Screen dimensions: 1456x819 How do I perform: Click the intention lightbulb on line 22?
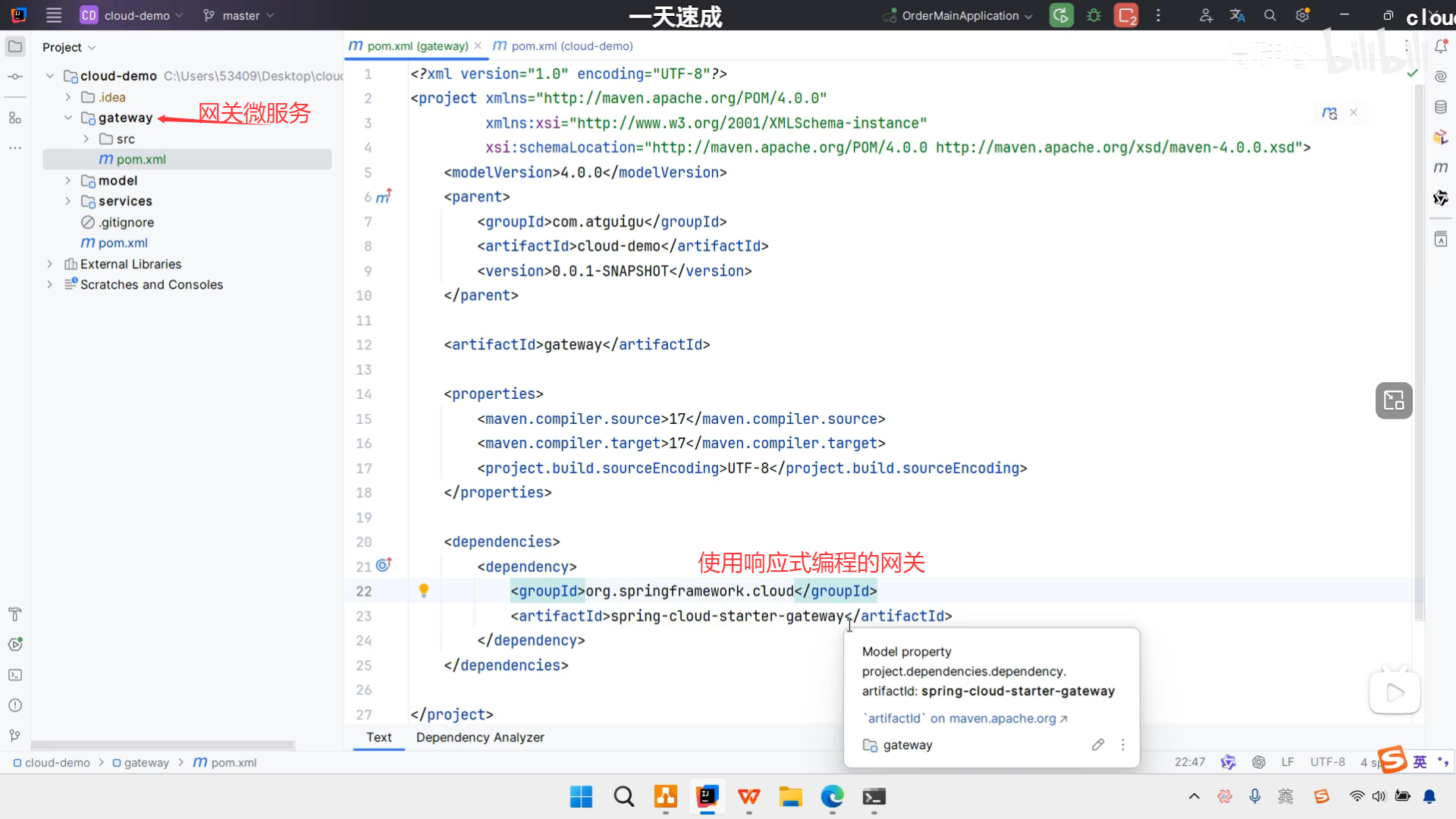pyautogui.click(x=424, y=591)
